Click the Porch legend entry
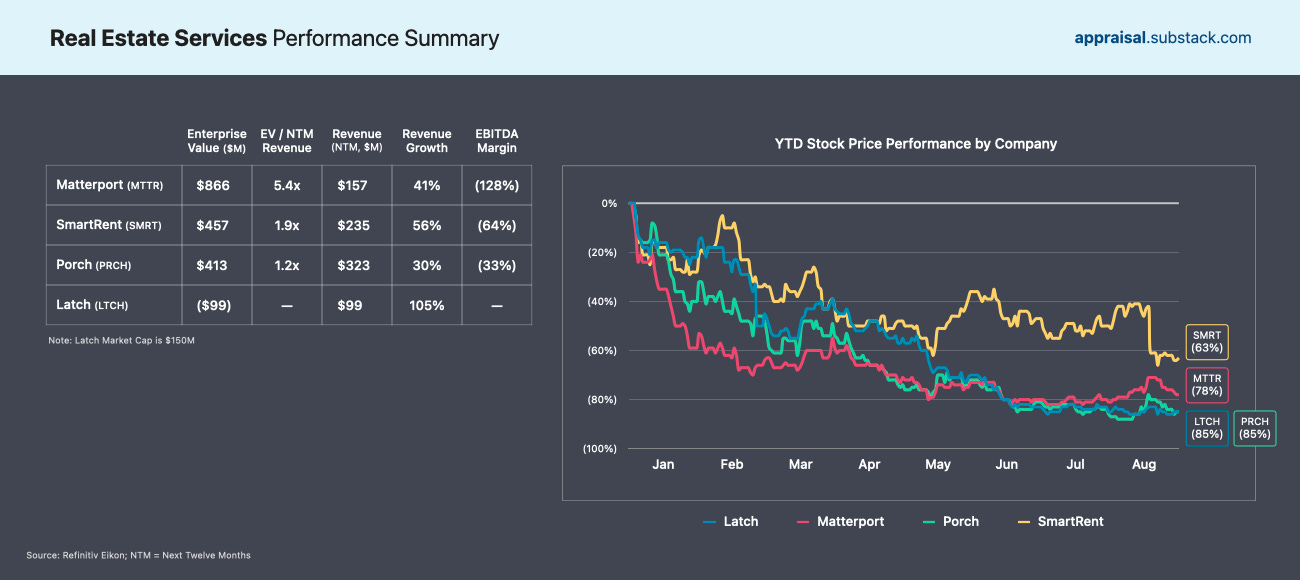 point(950,521)
